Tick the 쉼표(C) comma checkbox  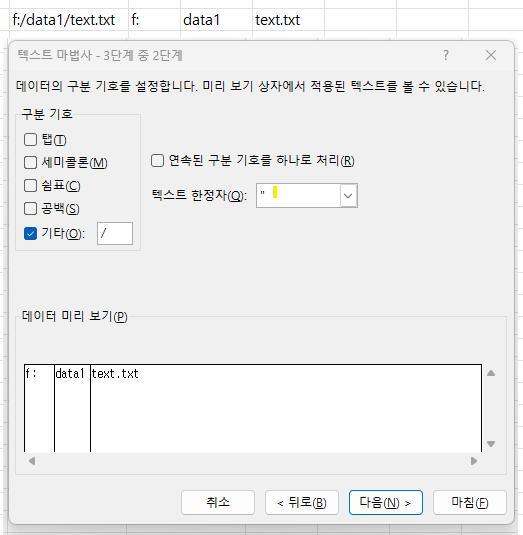click(30, 186)
